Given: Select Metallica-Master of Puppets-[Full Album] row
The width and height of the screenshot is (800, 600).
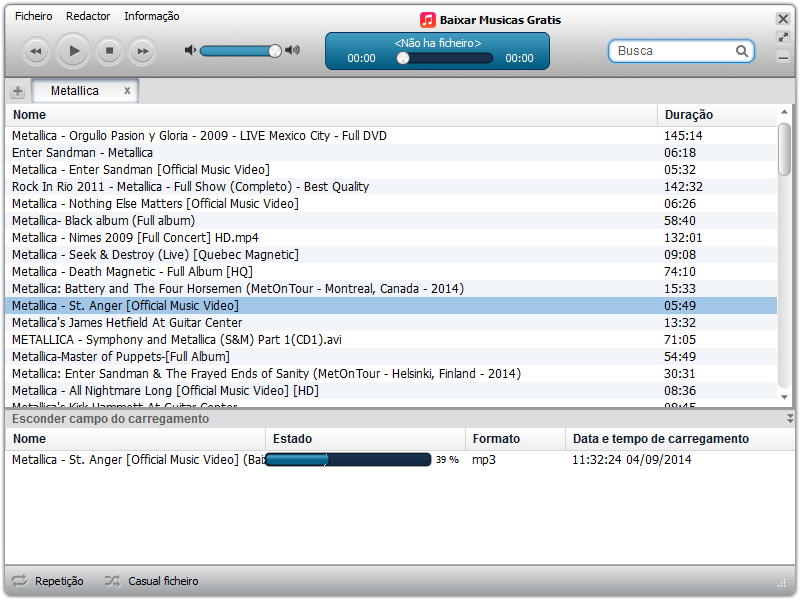Looking at the screenshot, I should click(x=391, y=357).
